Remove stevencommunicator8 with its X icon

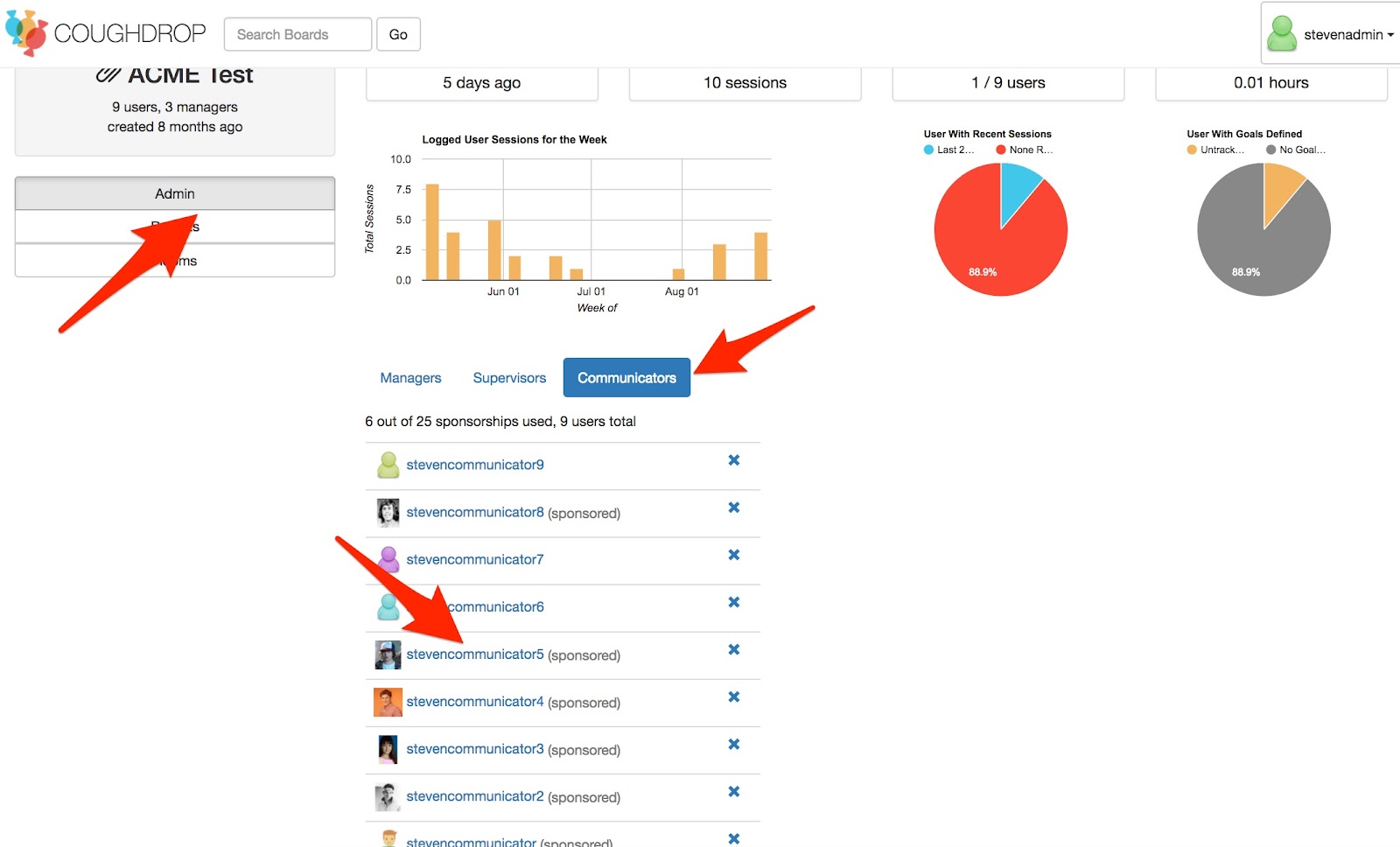point(734,507)
